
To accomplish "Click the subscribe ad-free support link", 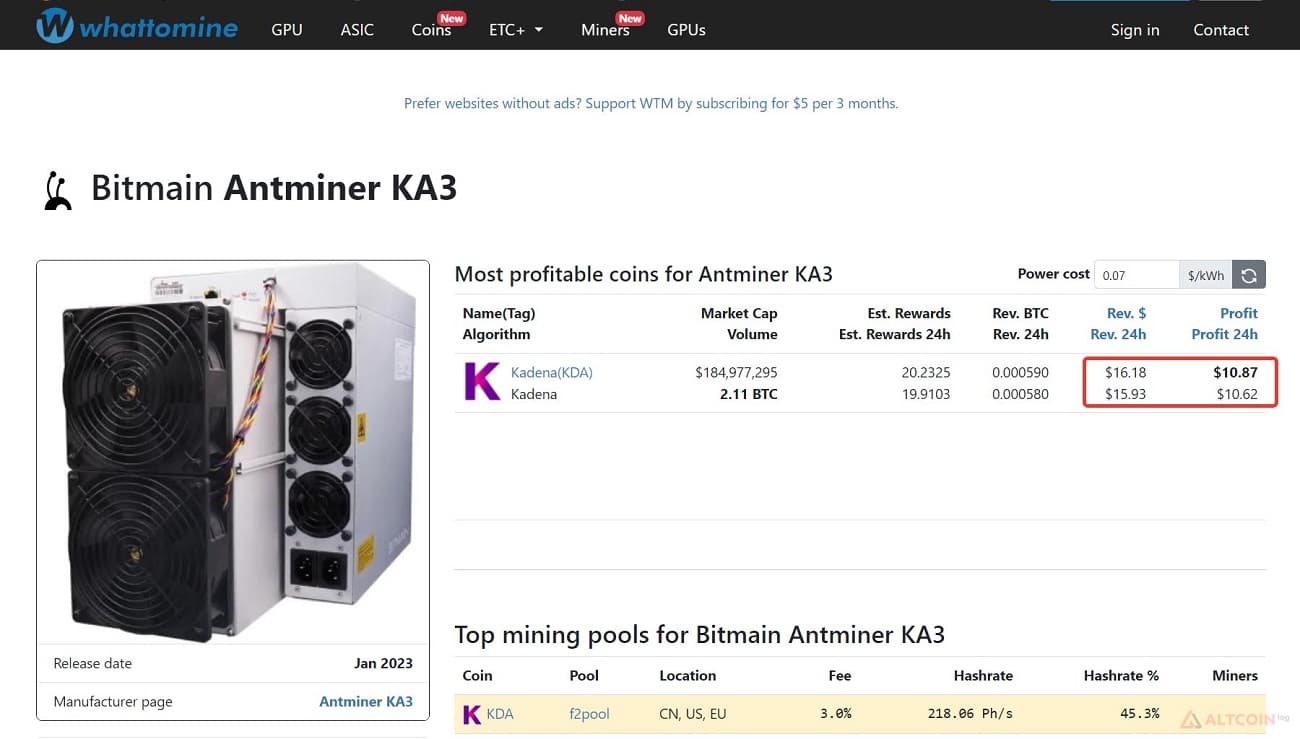I will [x=651, y=103].
